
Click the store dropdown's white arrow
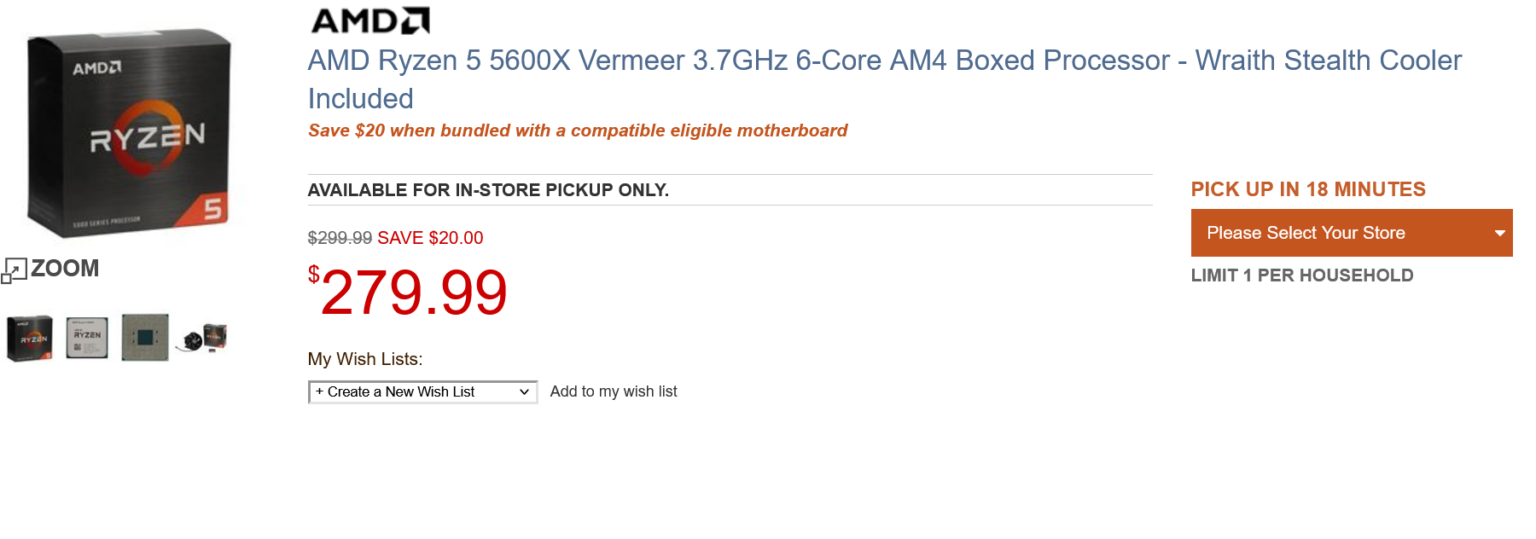coord(1499,234)
